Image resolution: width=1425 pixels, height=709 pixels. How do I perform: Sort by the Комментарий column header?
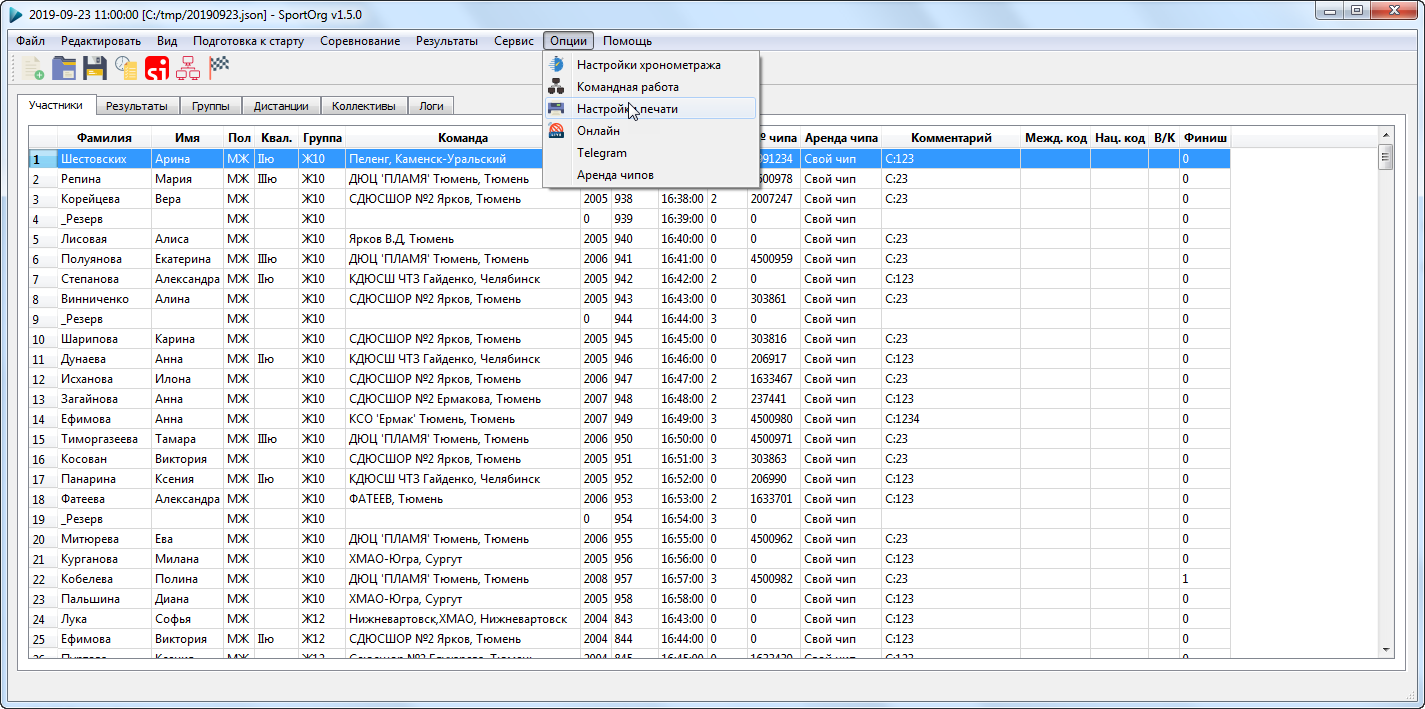click(951, 138)
